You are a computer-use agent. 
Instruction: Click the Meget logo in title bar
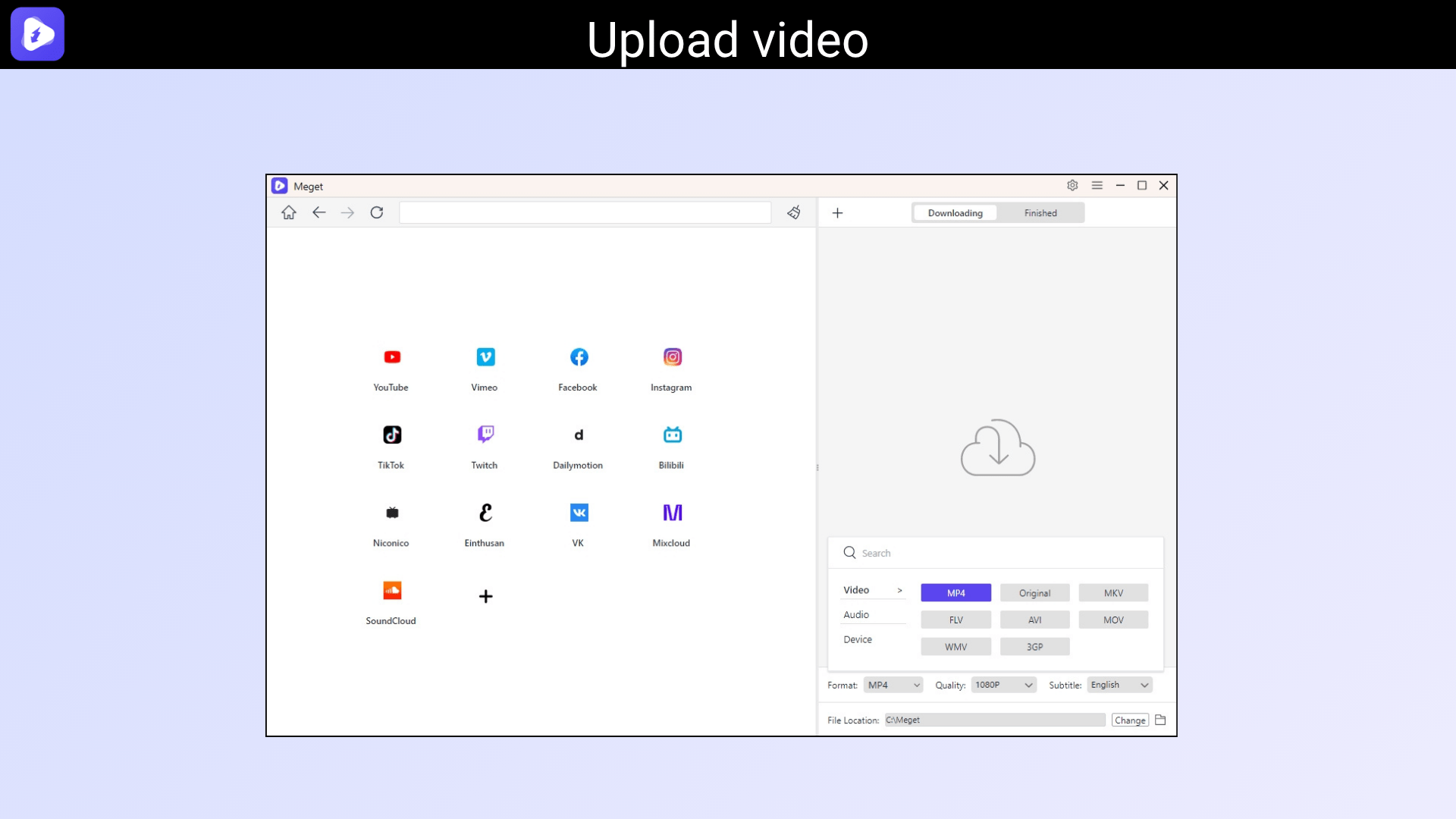[280, 186]
